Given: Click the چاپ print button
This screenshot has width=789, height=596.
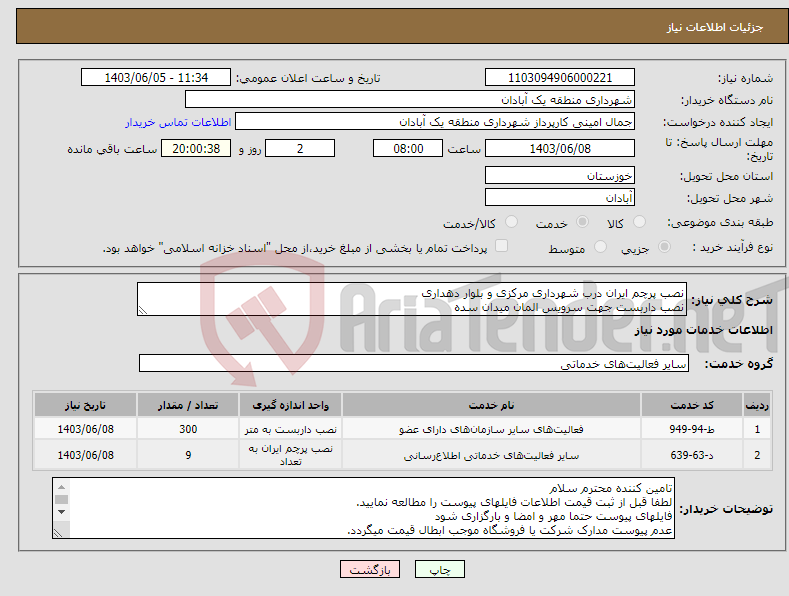Looking at the screenshot, I should pos(440,569).
